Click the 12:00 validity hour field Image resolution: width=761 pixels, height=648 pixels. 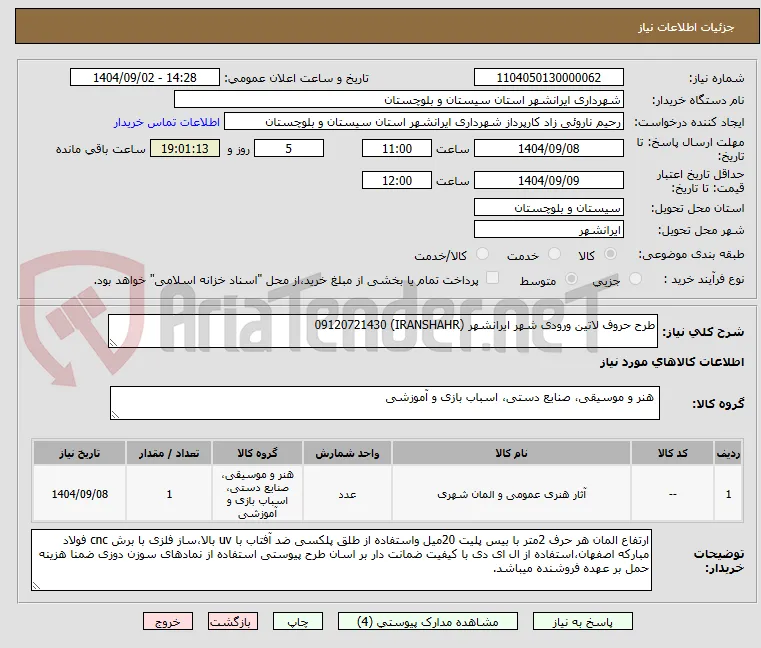397,181
